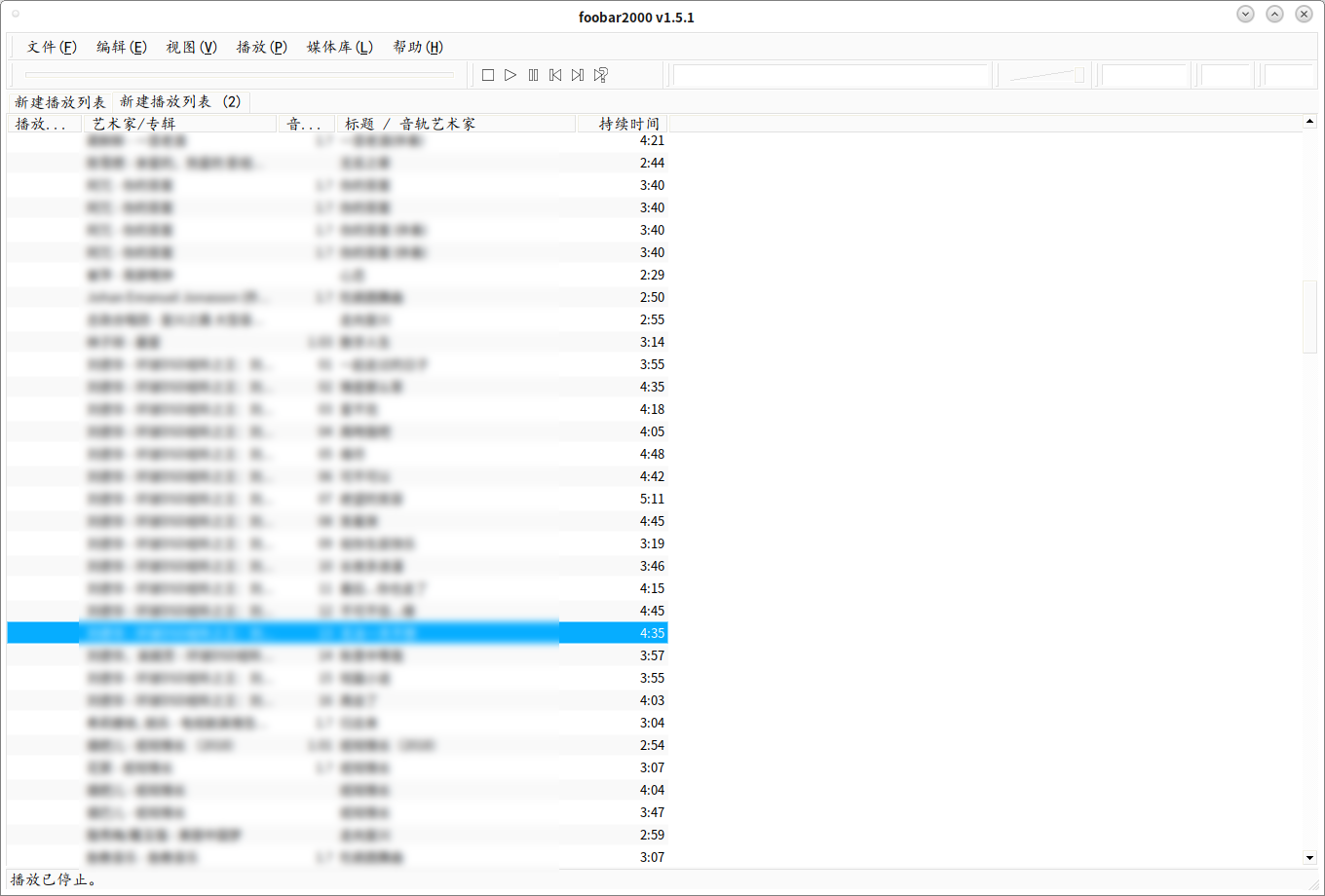Image resolution: width=1325 pixels, height=896 pixels.
Task: Open the 播放 menu
Action: pos(261,46)
